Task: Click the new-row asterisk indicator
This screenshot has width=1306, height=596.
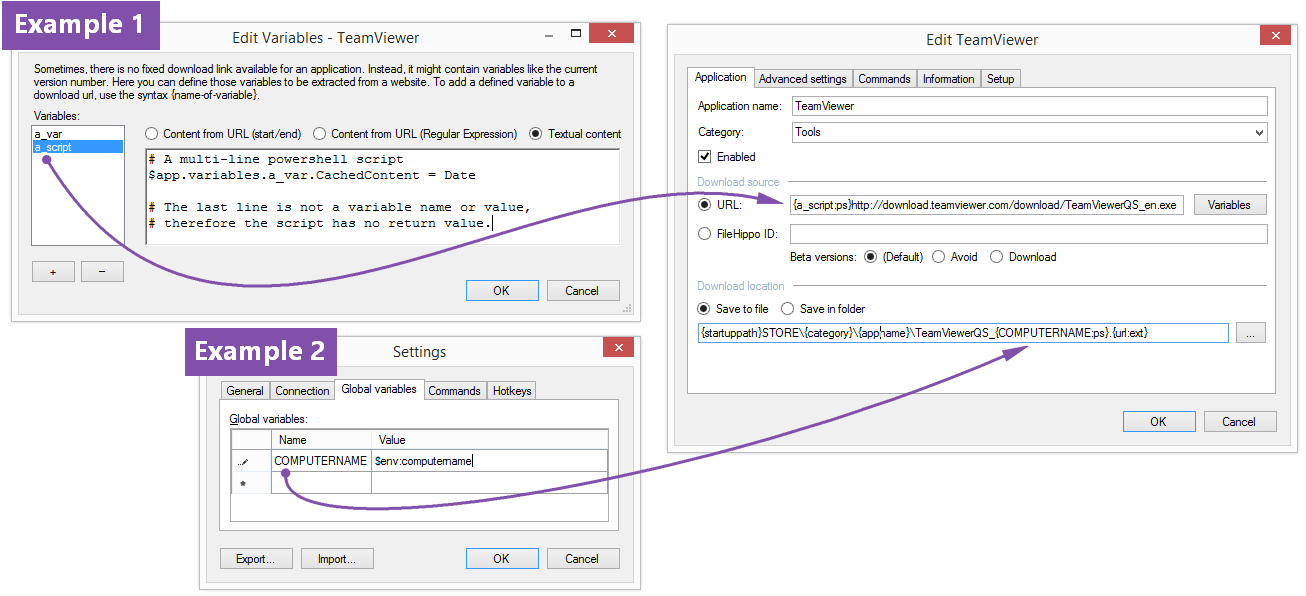Action: pos(243,484)
